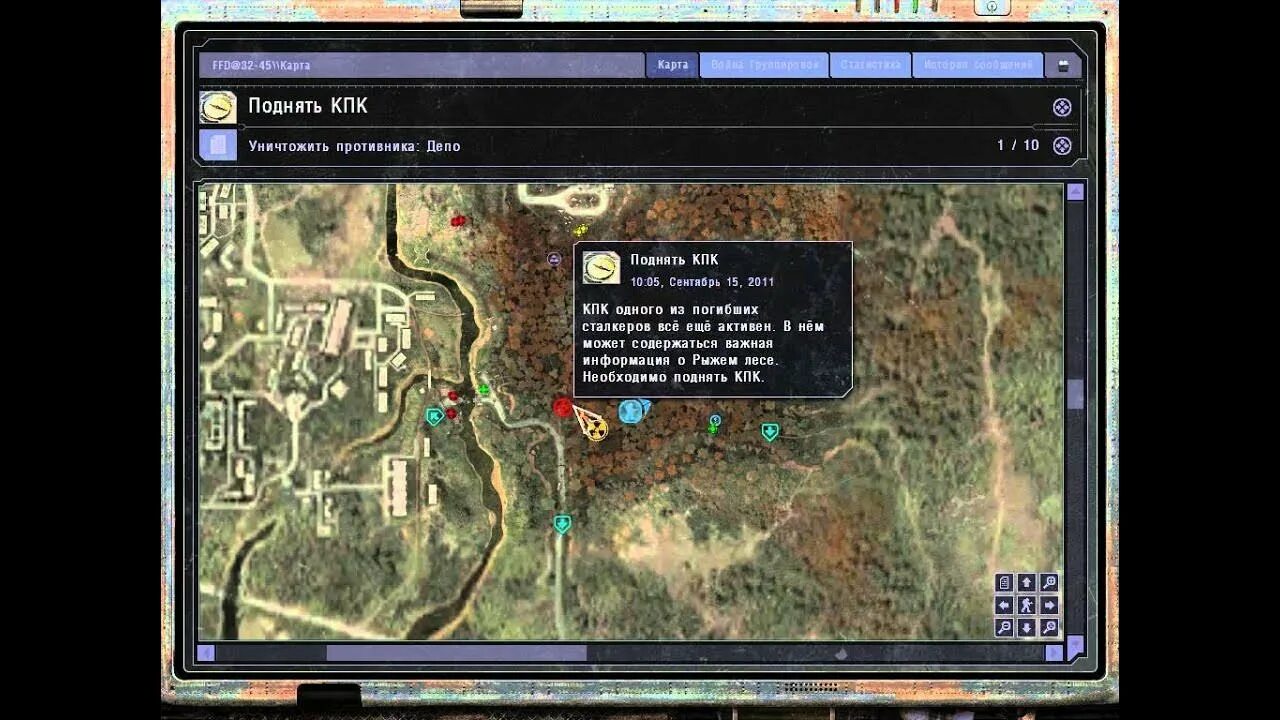1280x720 pixels.
Task: Click the vertical scrollbar thumb
Action: pos(1075,395)
